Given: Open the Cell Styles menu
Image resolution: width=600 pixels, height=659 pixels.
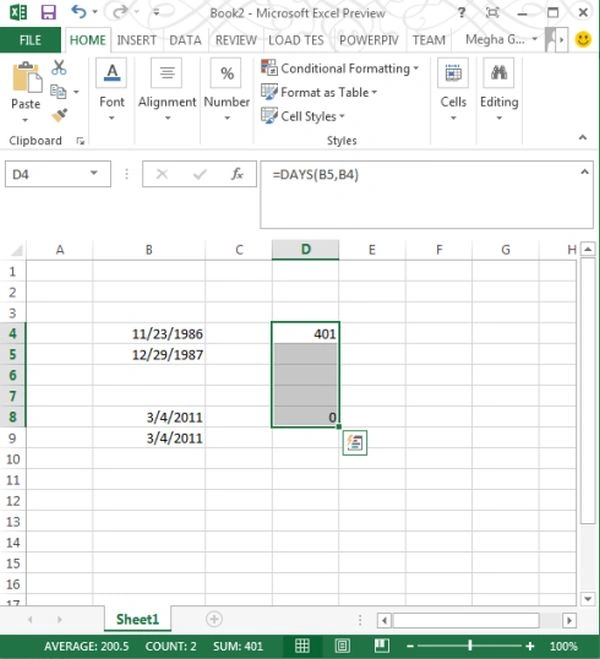Looking at the screenshot, I should [x=303, y=116].
